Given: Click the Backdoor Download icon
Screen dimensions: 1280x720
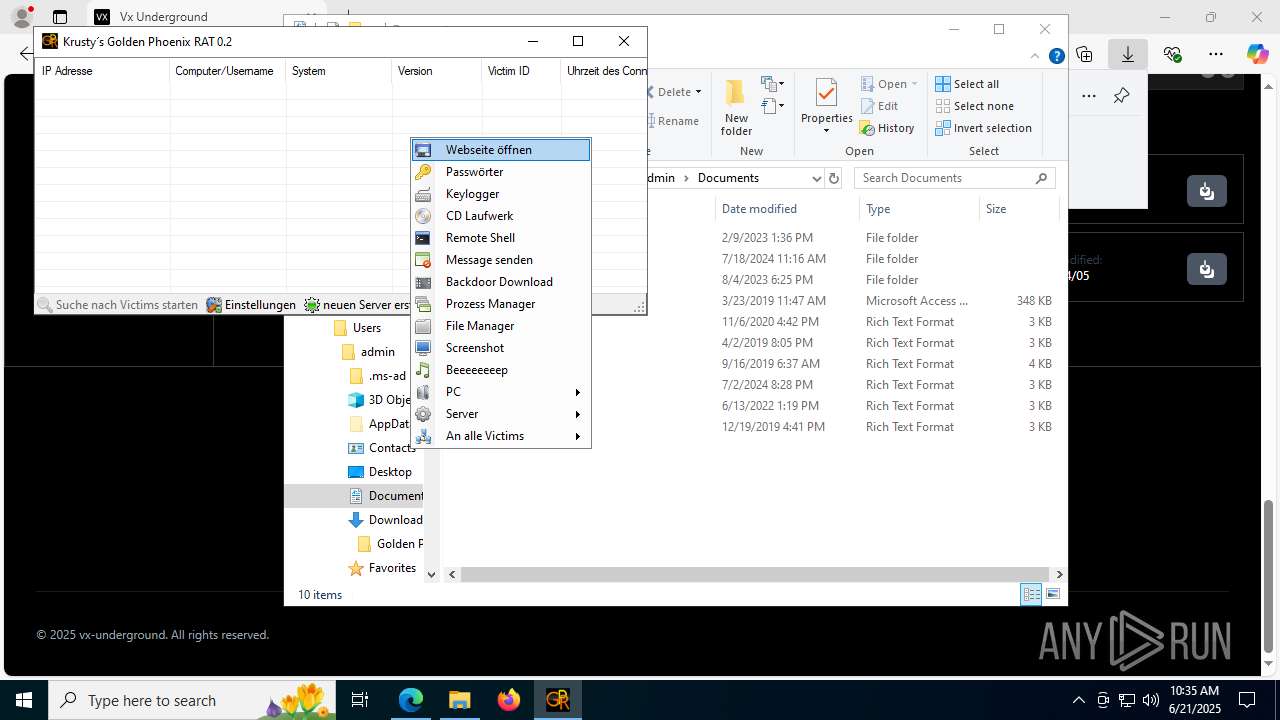Looking at the screenshot, I should (423, 282).
